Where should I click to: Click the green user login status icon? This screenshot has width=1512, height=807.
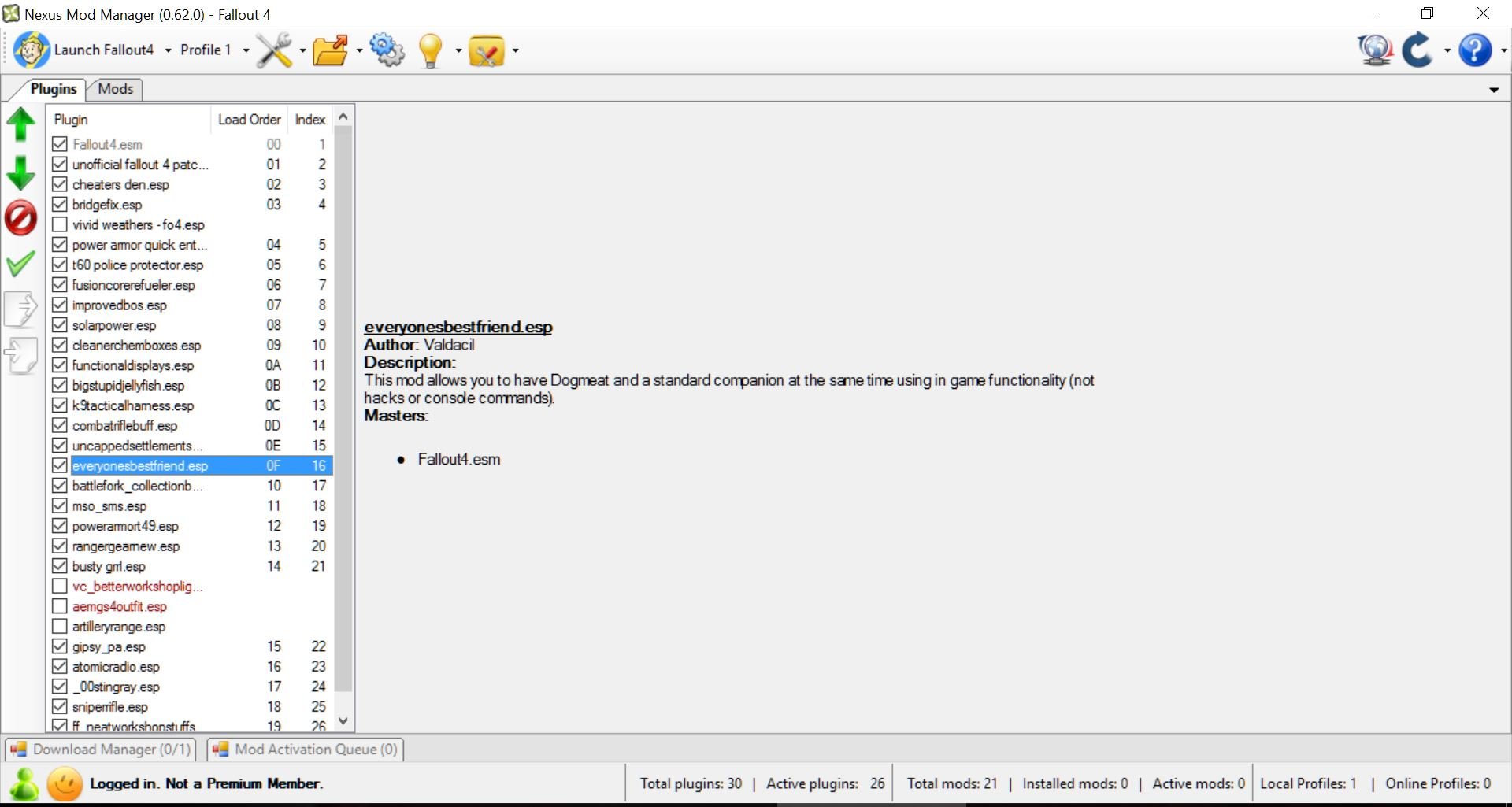coord(24,784)
